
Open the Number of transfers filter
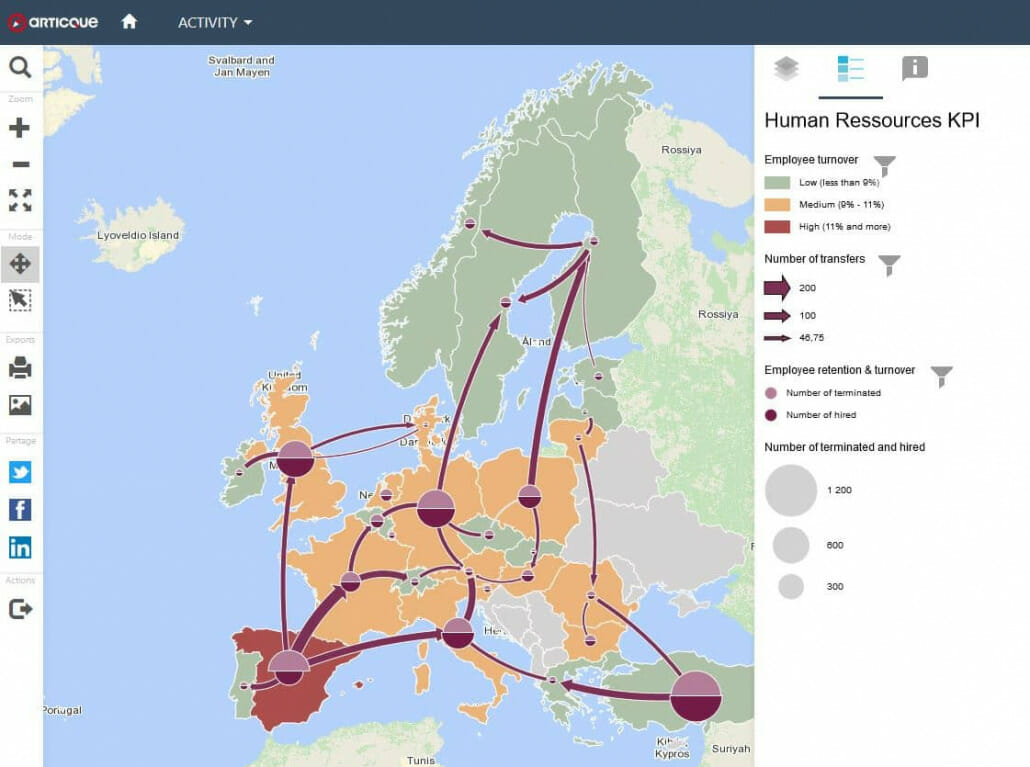(888, 264)
